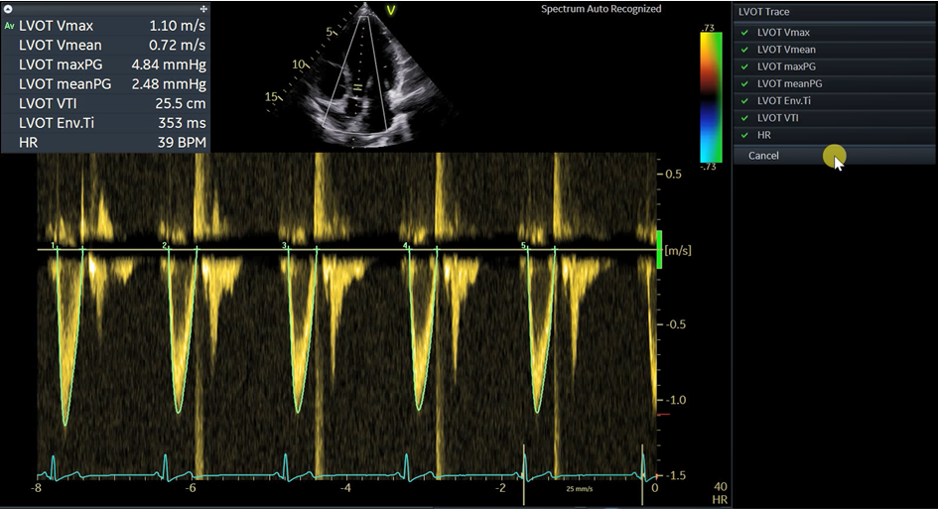The image size is (938, 509).
Task: Select cardiac cycle marker 1
Action: tap(54, 244)
